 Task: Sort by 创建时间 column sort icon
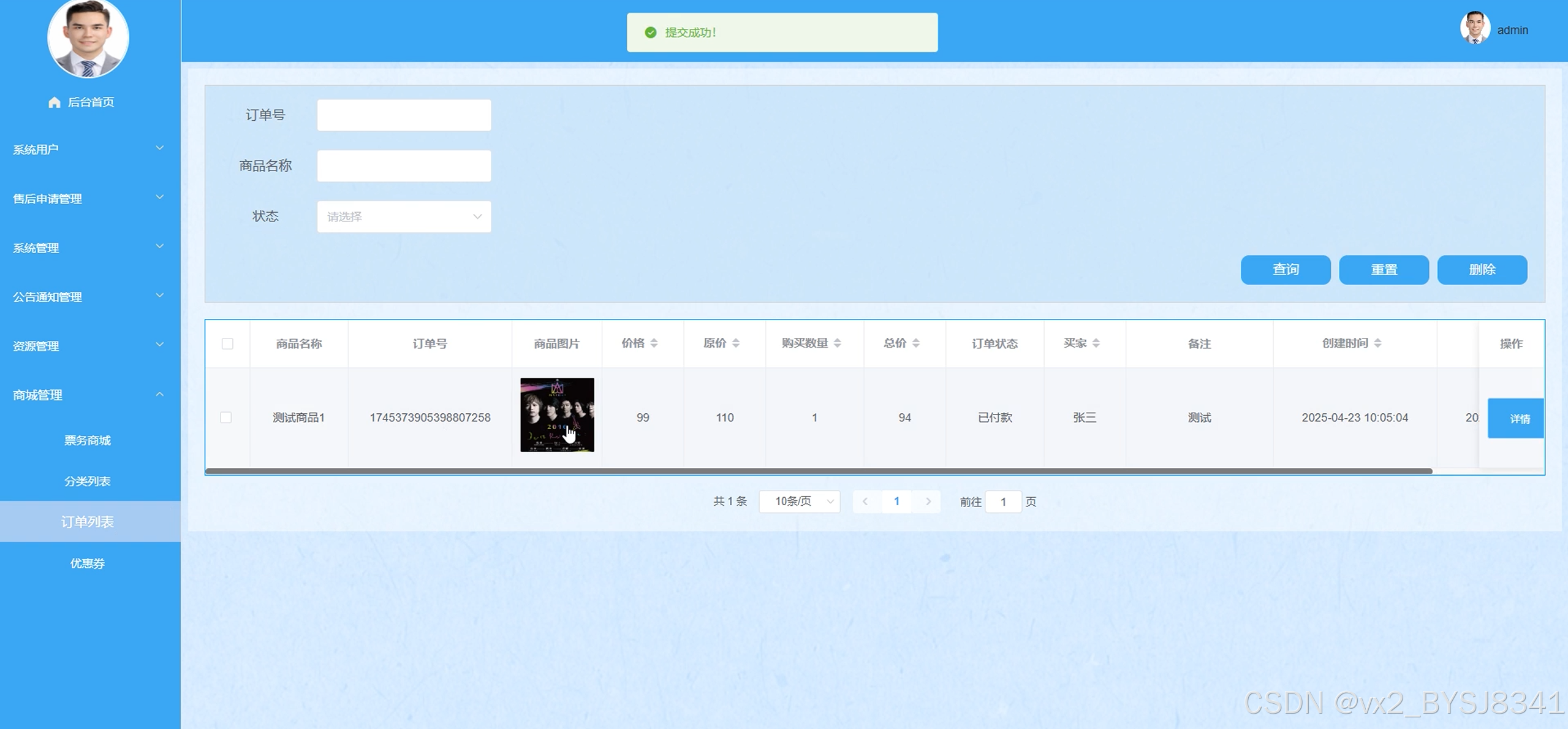pyautogui.click(x=1377, y=343)
